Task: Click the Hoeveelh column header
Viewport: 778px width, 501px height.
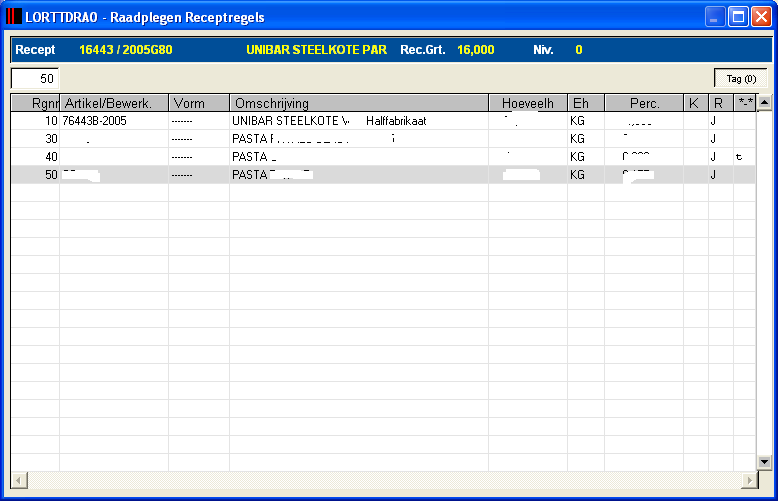Action: click(528, 103)
